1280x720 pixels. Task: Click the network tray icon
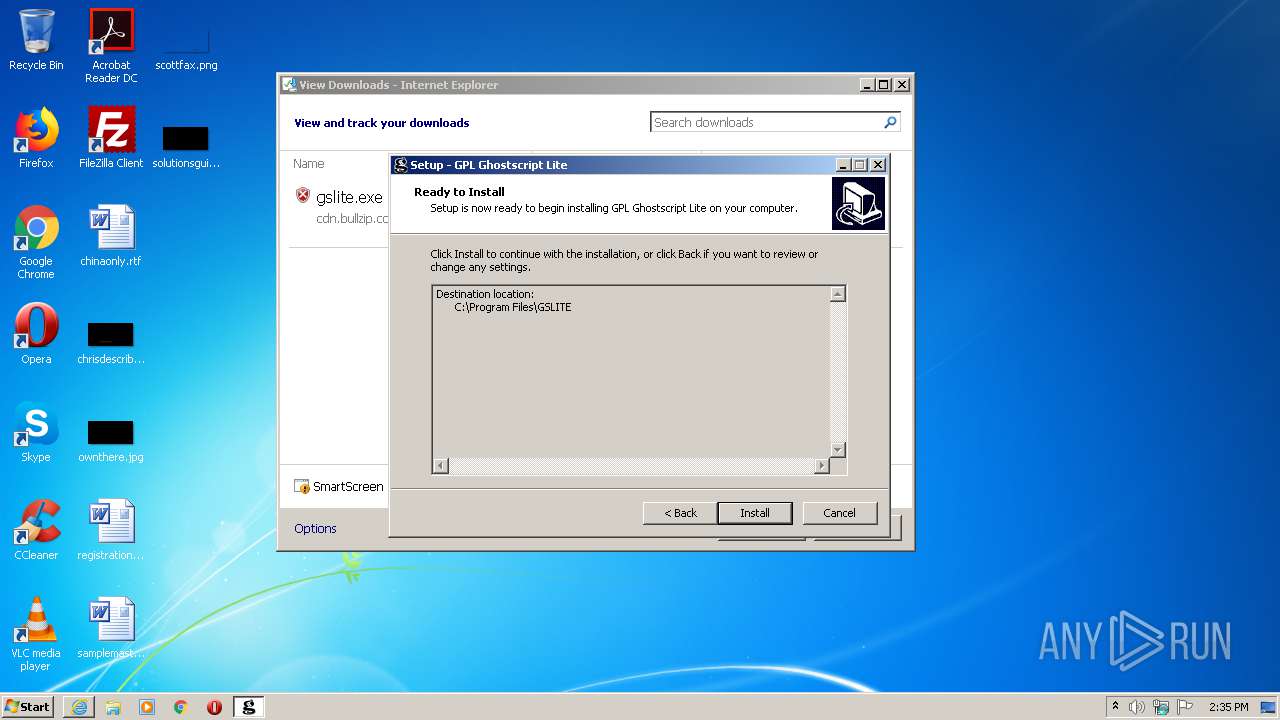click(1161, 707)
